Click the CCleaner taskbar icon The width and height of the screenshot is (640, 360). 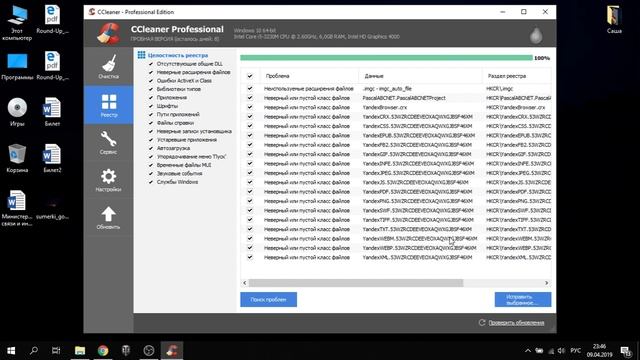coord(172,351)
